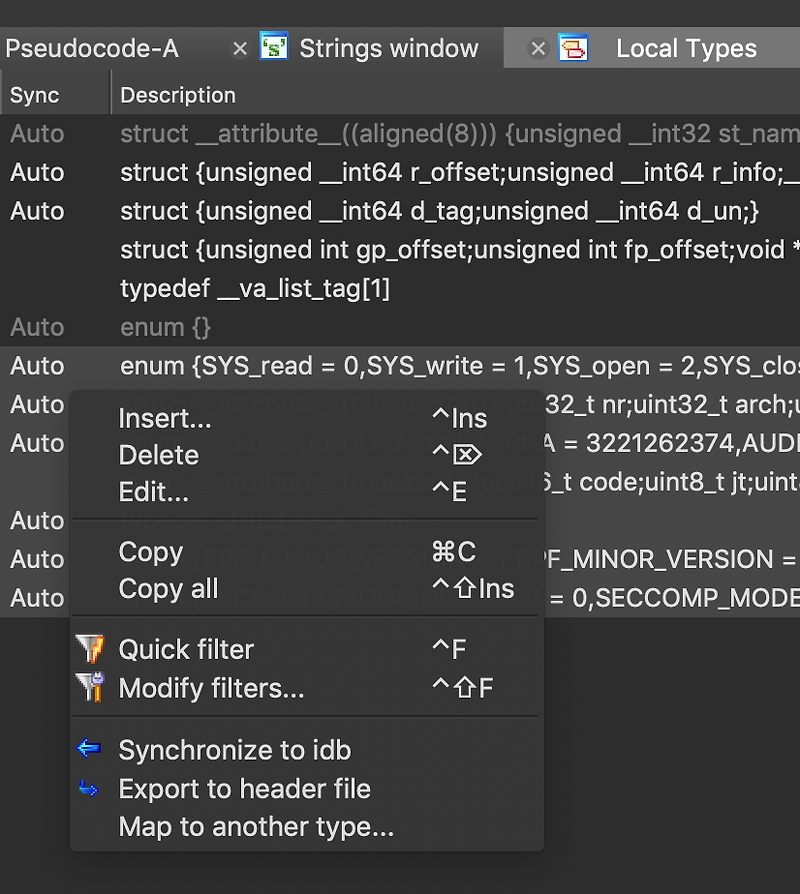
Task: Choose Edit... from the context menu
Action: pos(152,492)
